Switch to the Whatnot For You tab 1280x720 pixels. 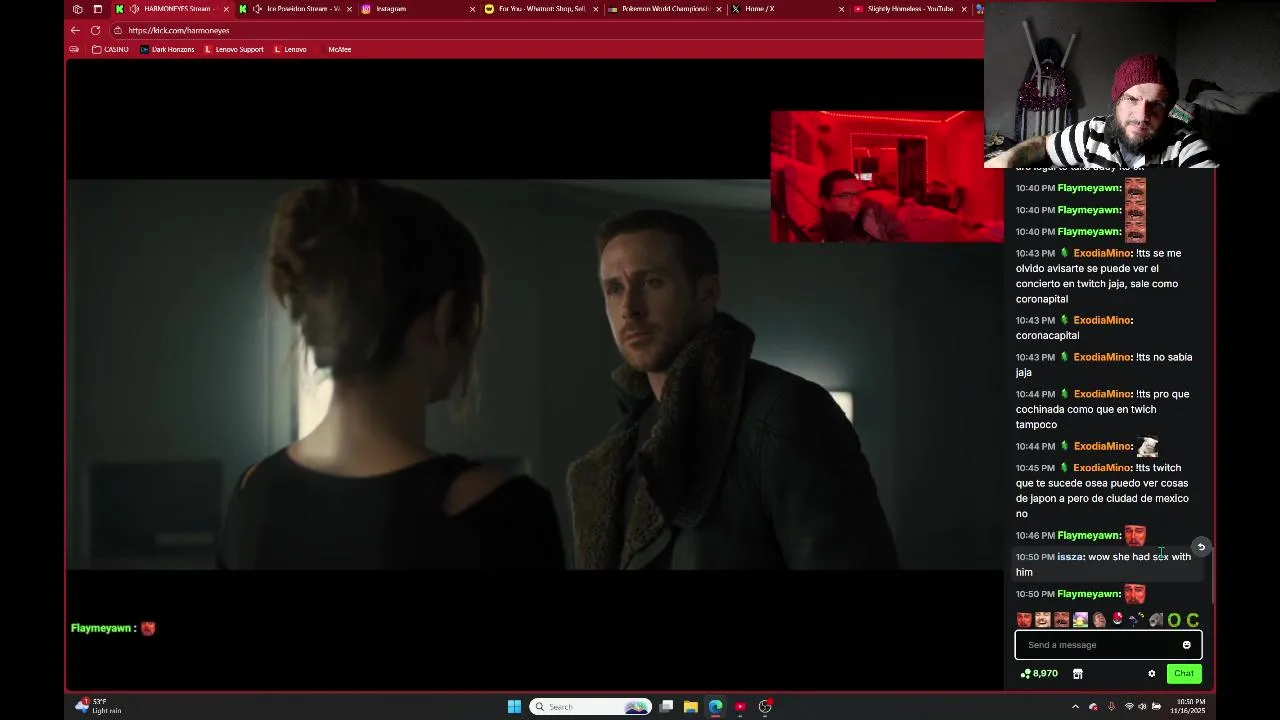click(x=540, y=9)
